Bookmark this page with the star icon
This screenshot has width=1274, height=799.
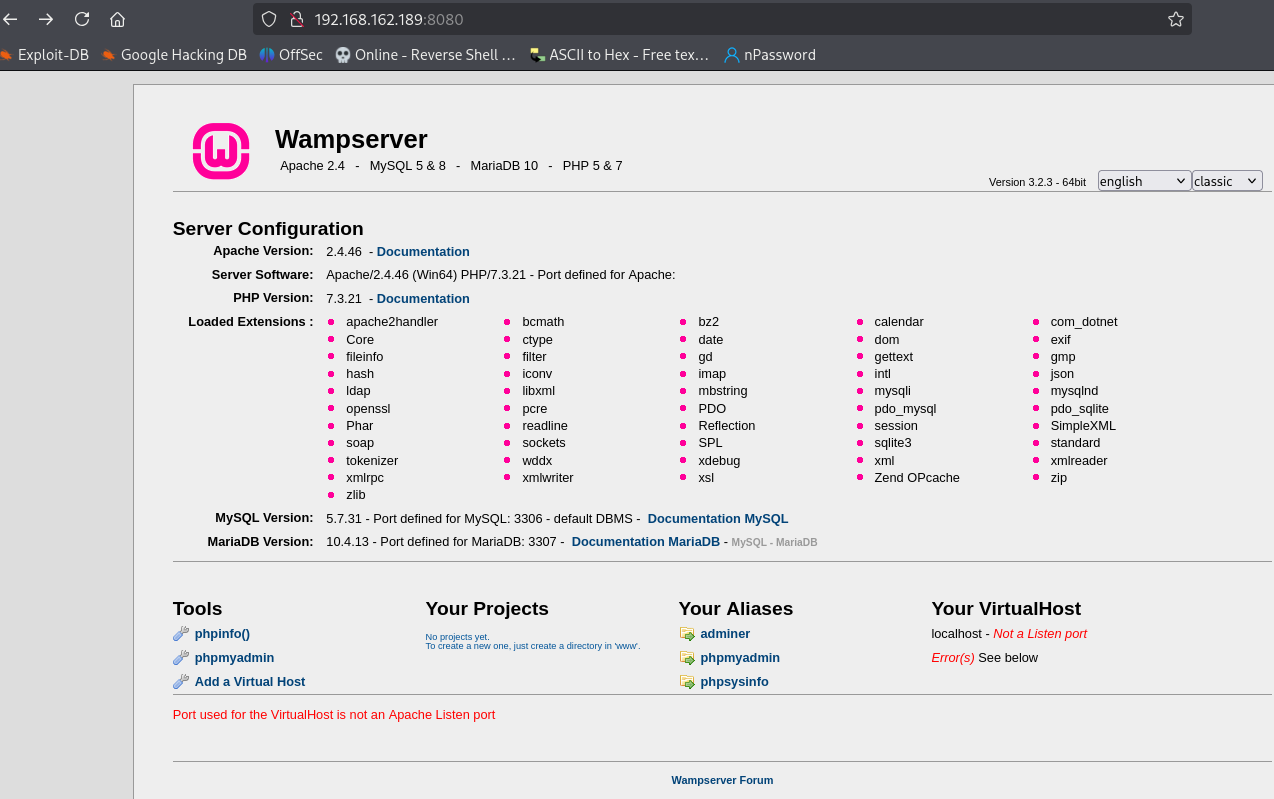point(1175,19)
